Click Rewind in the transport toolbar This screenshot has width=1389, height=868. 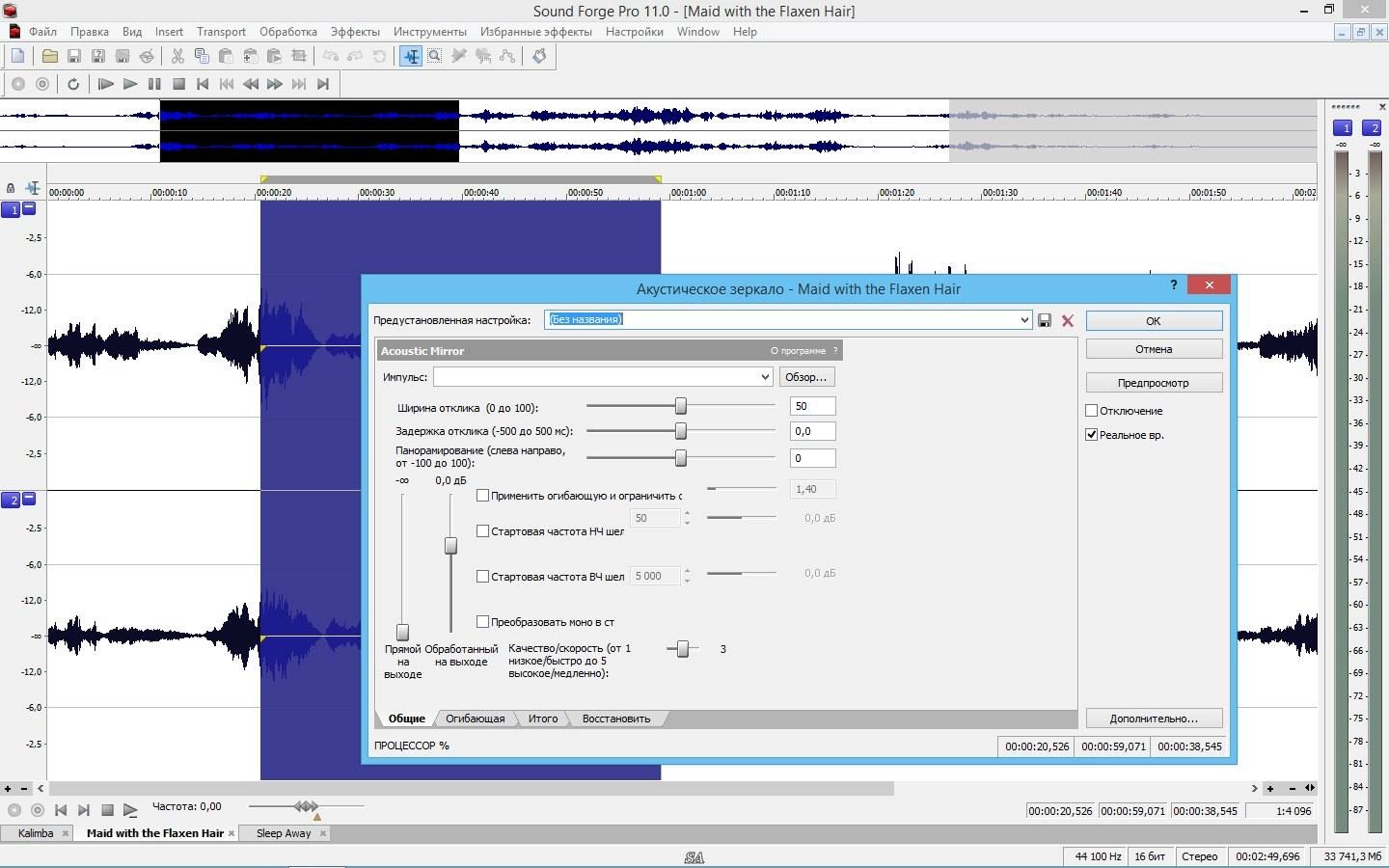tap(251, 84)
